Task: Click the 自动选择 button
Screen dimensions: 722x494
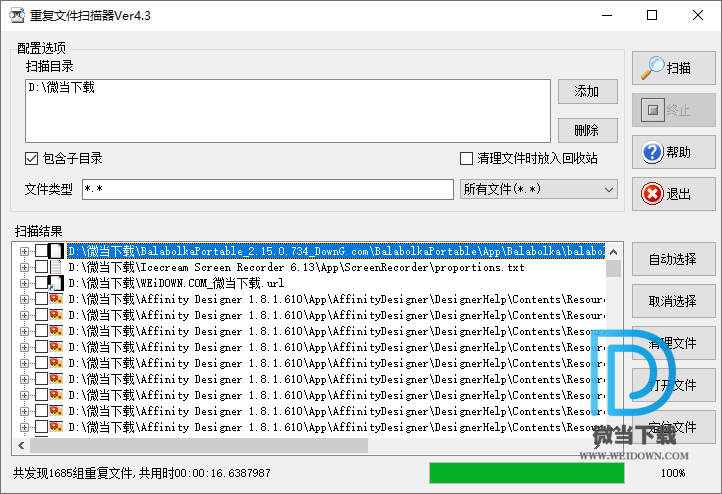Action: click(x=673, y=259)
